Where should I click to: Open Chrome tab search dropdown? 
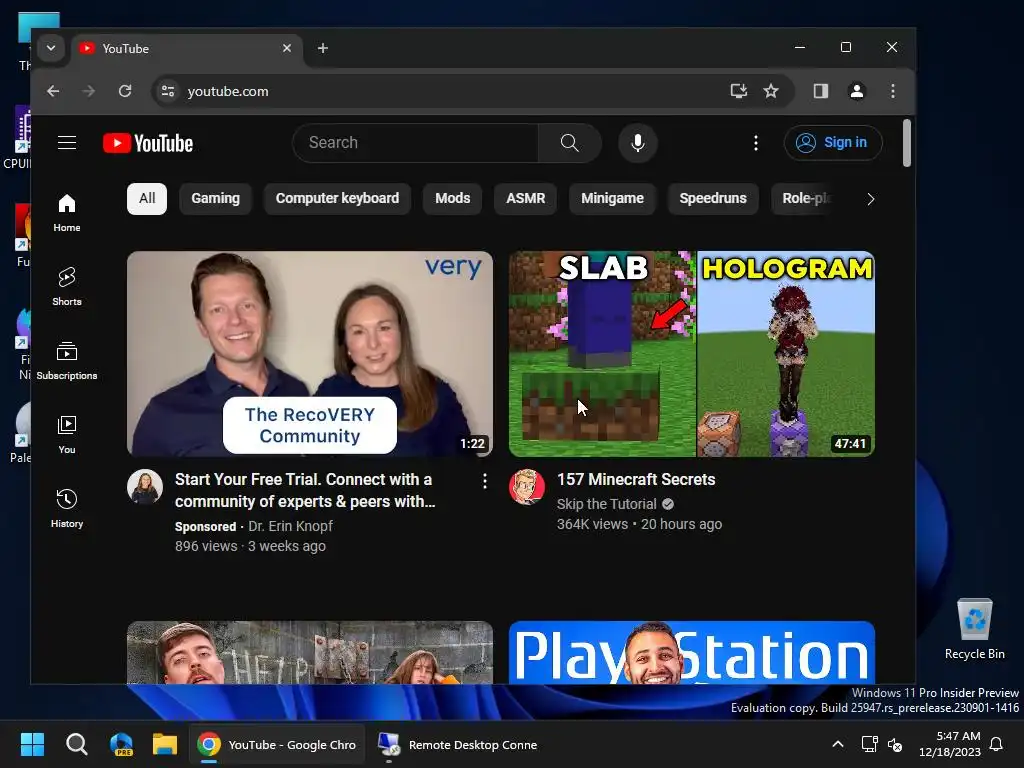[x=50, y=48]
